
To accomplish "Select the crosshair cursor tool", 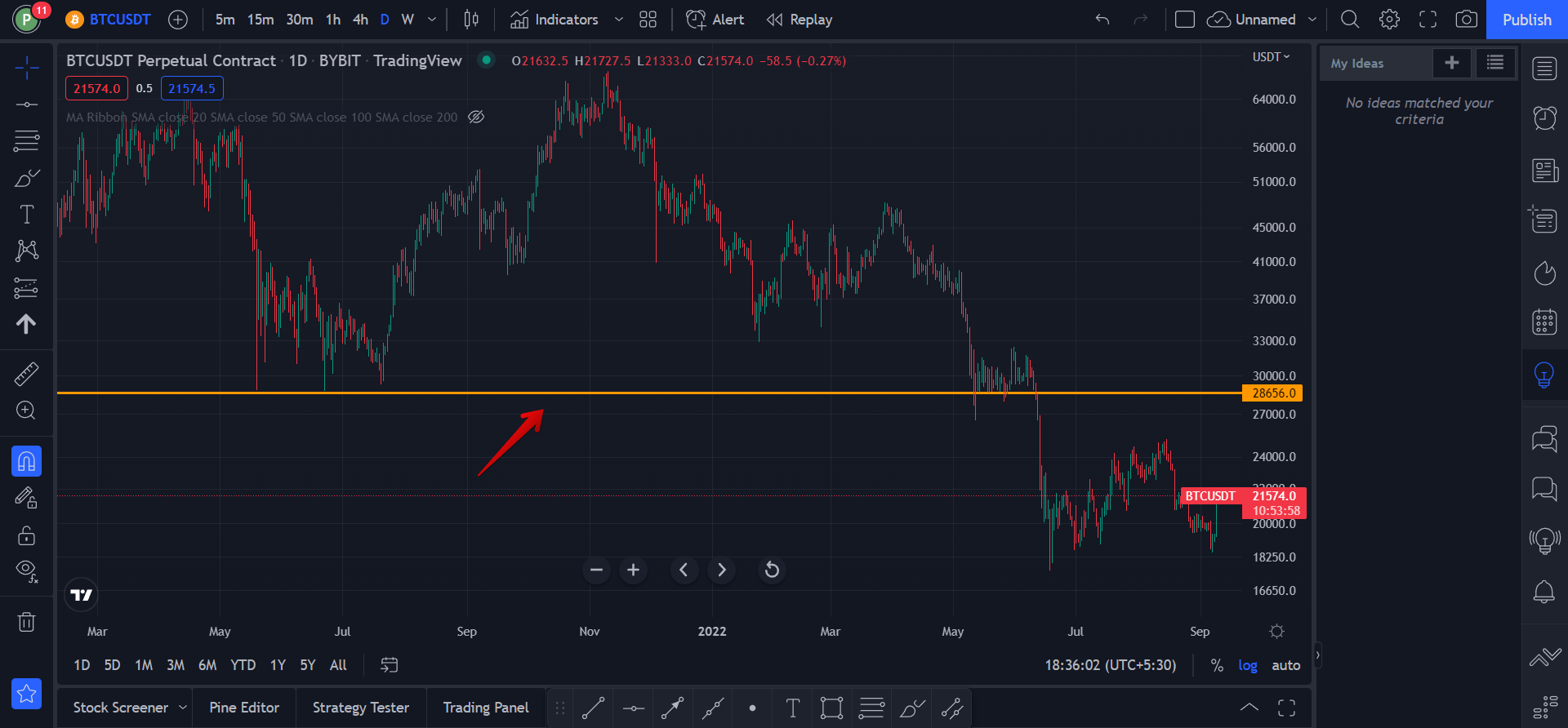I will coord(26,69).
